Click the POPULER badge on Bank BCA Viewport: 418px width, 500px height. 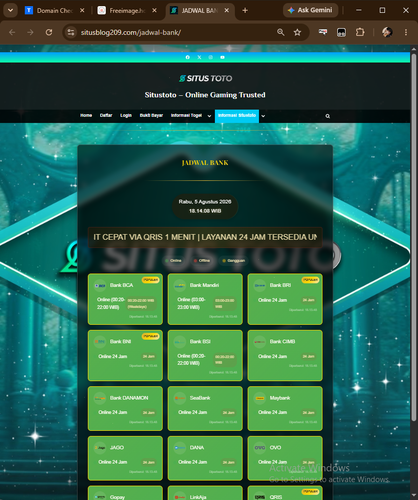pos(150,280)
